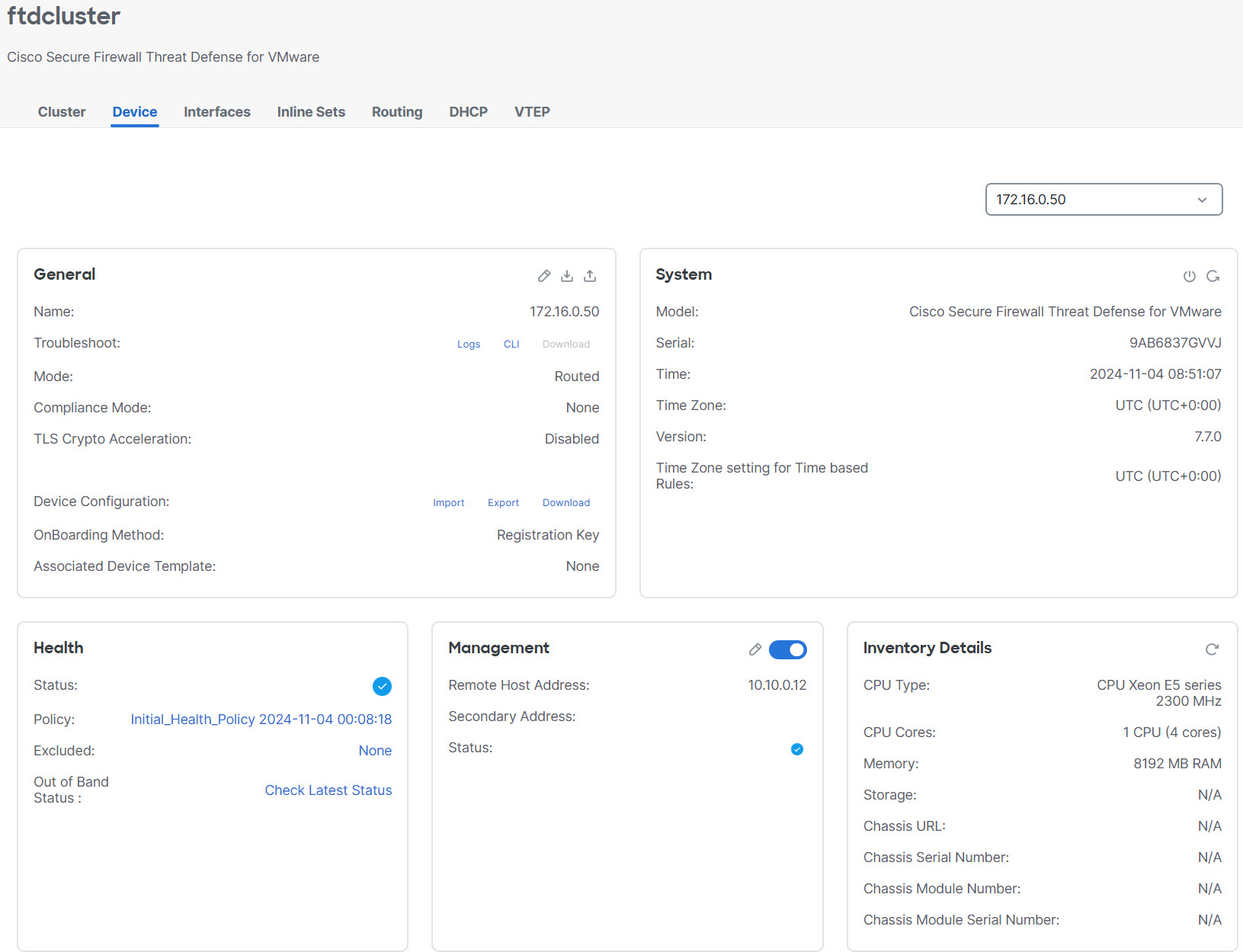1243x952 pixels.
Task: Click the upload icon in General panel
Action: click(x=590, y=275)
